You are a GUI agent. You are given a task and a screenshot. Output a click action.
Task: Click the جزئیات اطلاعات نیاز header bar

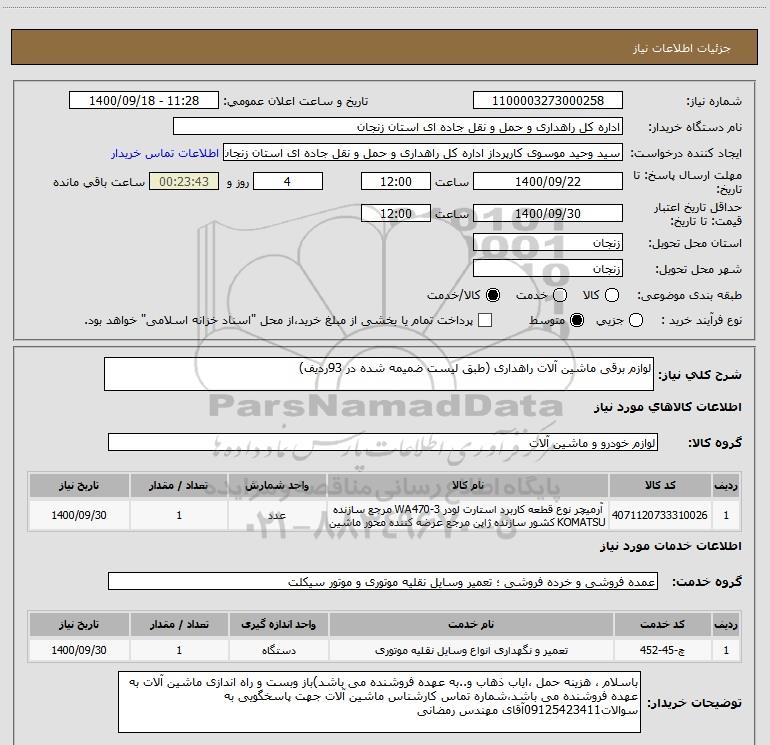(x=384, y=47)
